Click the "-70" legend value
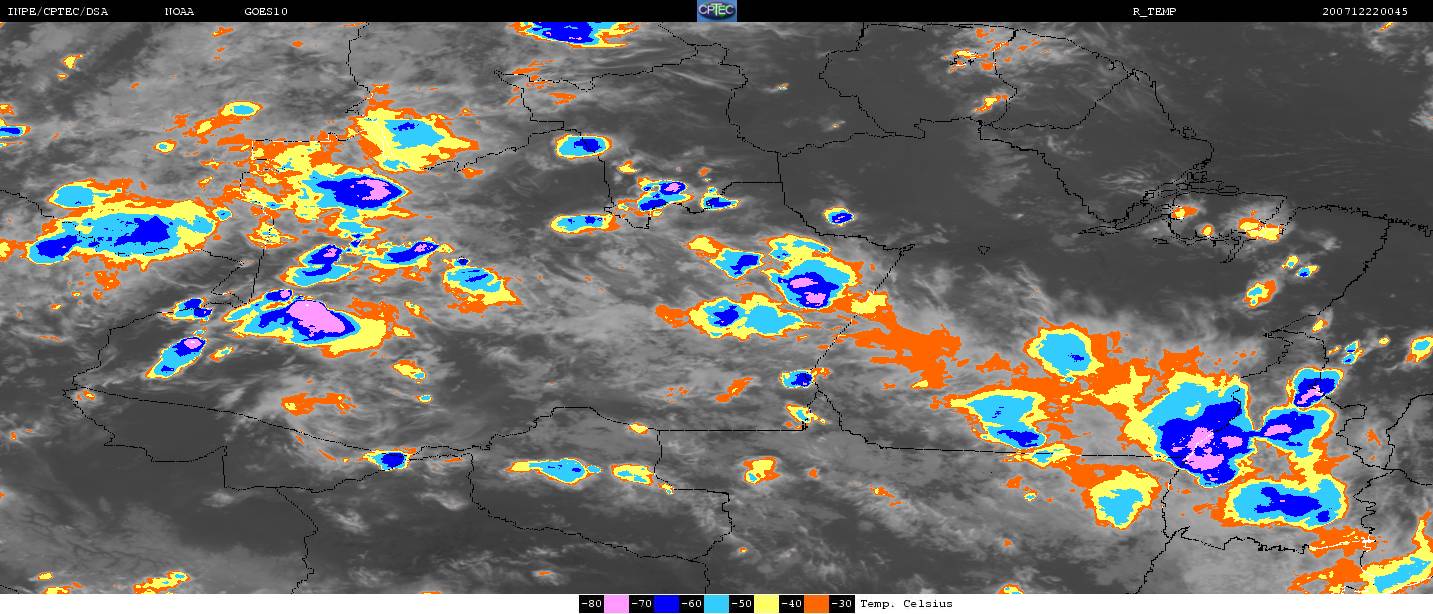The width and height of the screenshot is (1433, 614). 641,604
